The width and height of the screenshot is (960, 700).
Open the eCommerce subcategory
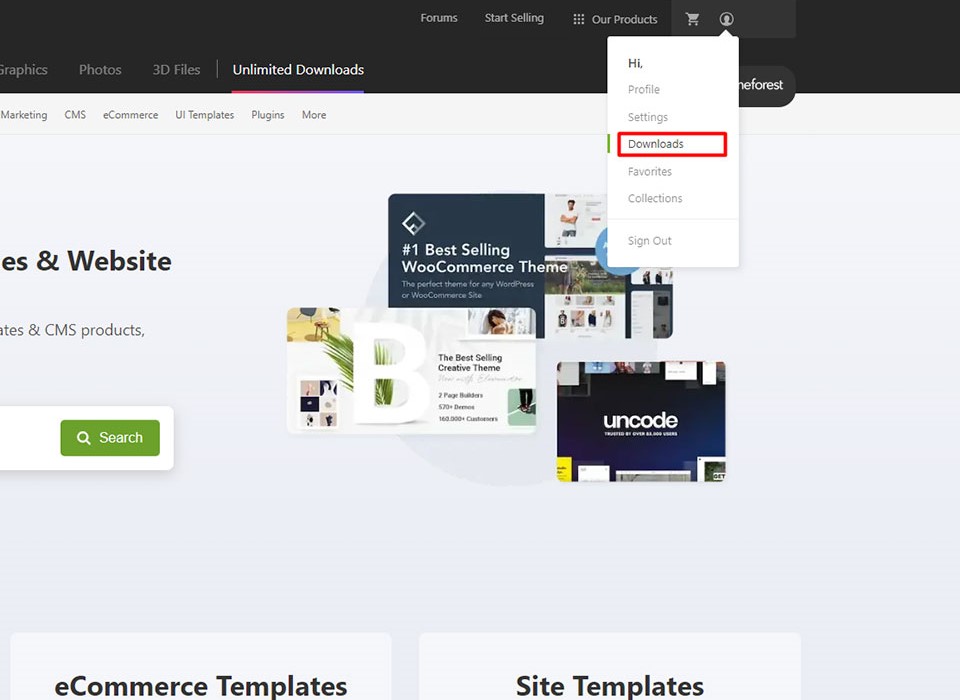click(130, 115)
